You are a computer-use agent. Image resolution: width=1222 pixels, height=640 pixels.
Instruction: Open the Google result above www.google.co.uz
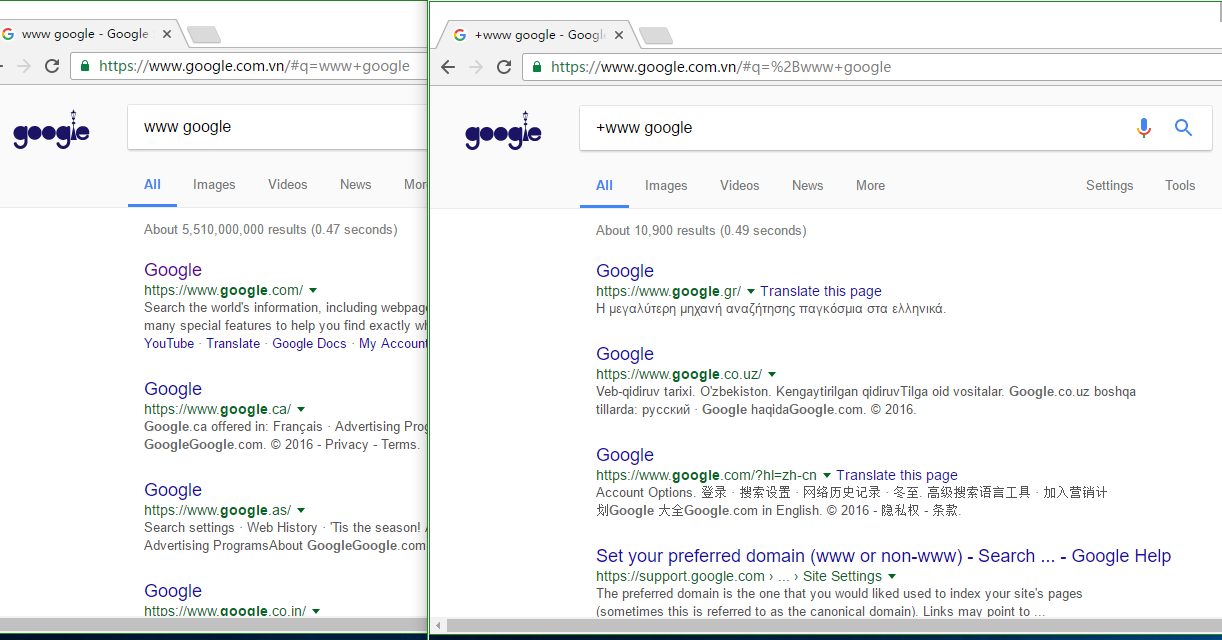(625, 354)
